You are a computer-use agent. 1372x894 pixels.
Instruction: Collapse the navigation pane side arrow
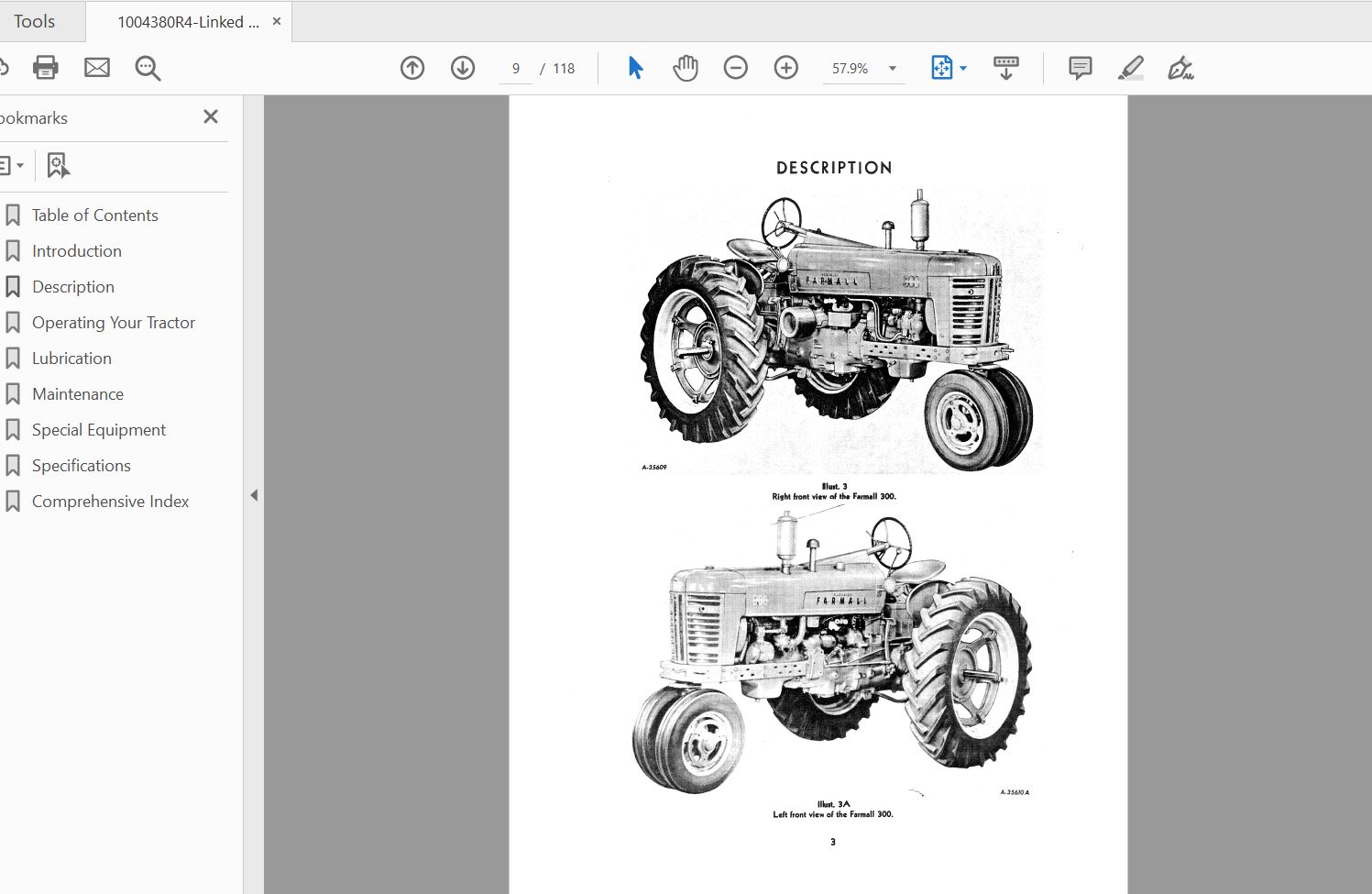click(x=254, y=494)
